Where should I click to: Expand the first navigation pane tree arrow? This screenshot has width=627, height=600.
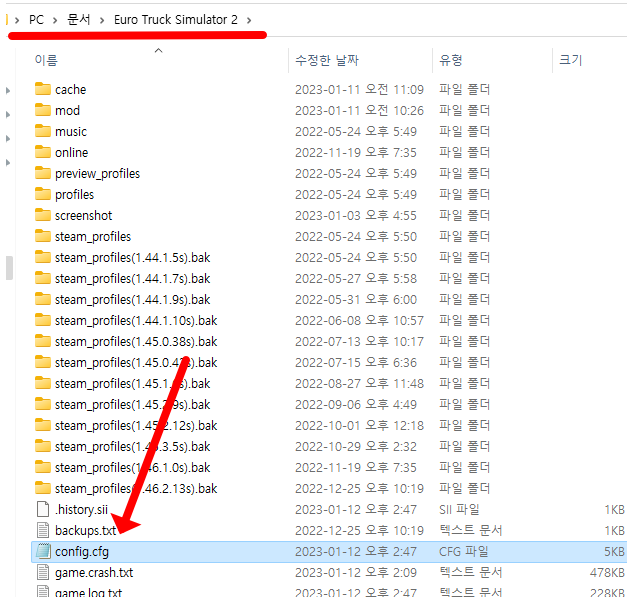(x=9, y=91)
